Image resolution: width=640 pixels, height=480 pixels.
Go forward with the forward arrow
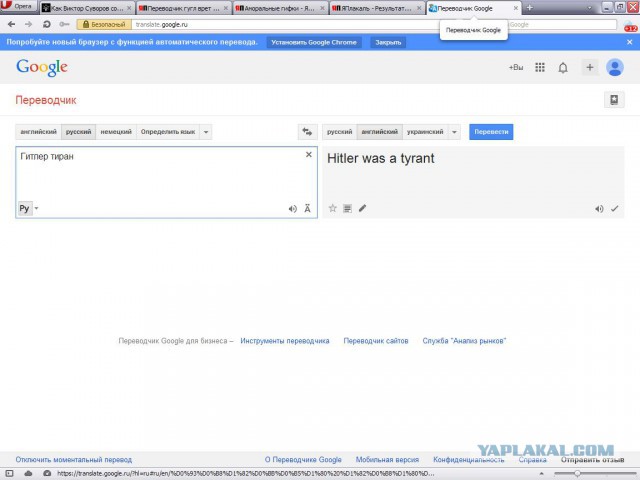pyautogui.click(x=28, y=24)
